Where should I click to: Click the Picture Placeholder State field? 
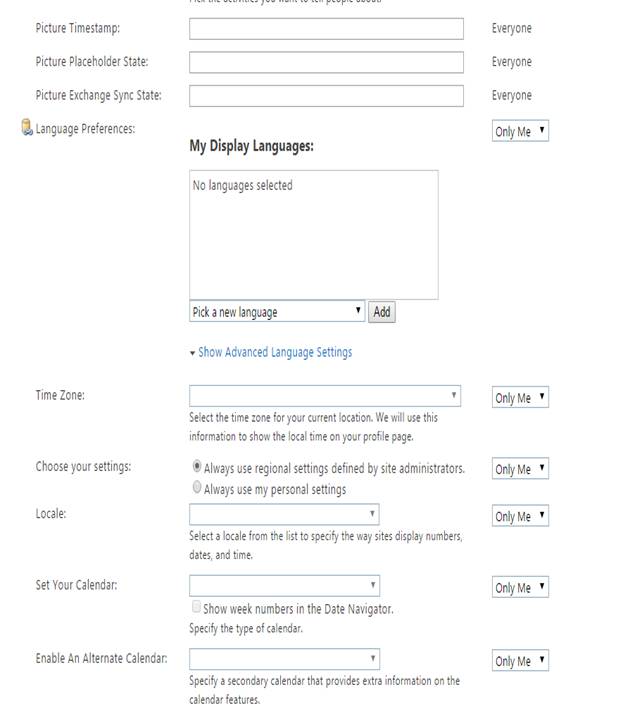pos(326,62)
